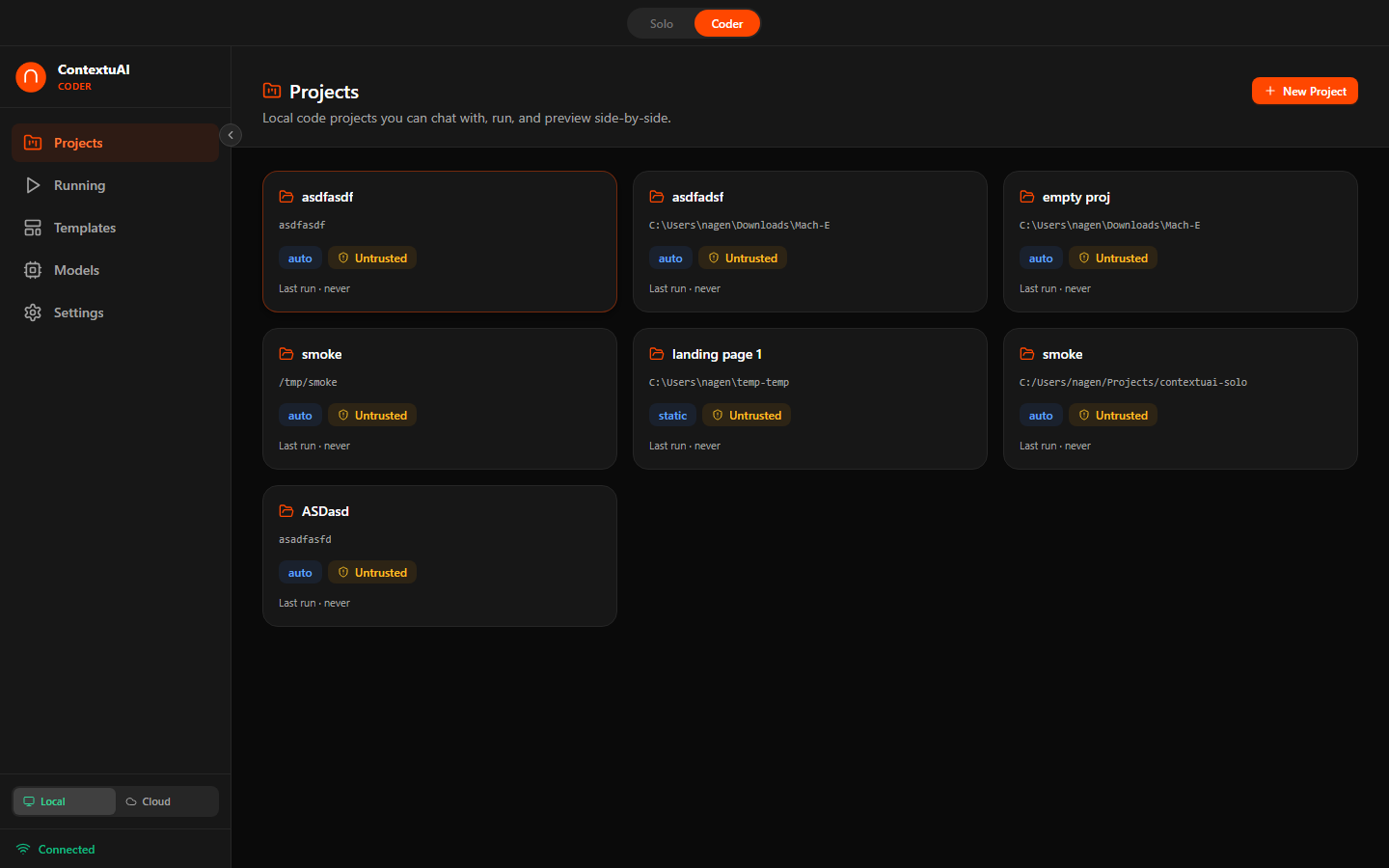Click the Connected status text
This screenshot has height=868, width=1389.
(67, 849)
